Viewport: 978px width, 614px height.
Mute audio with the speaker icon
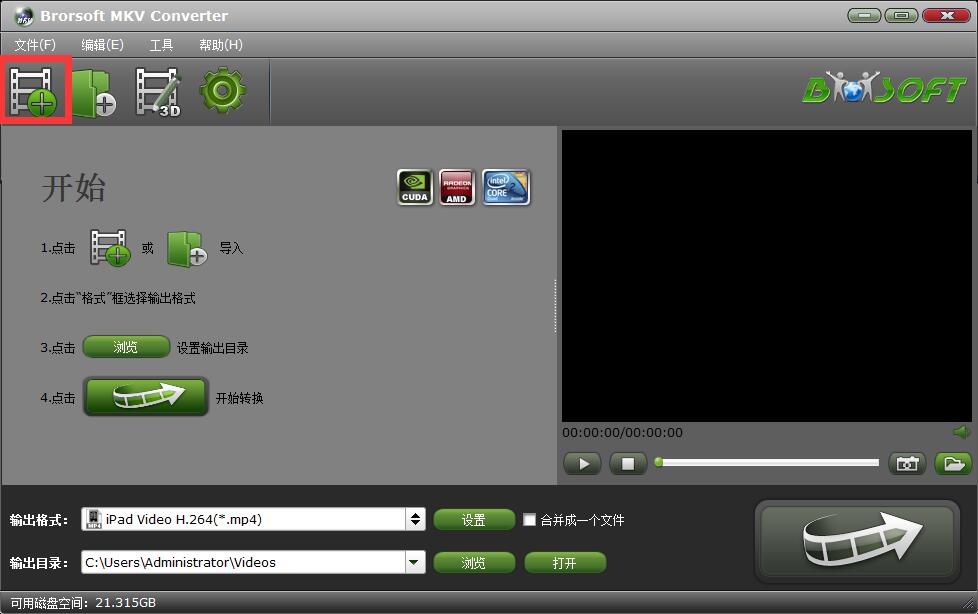(x=962, y=432)
